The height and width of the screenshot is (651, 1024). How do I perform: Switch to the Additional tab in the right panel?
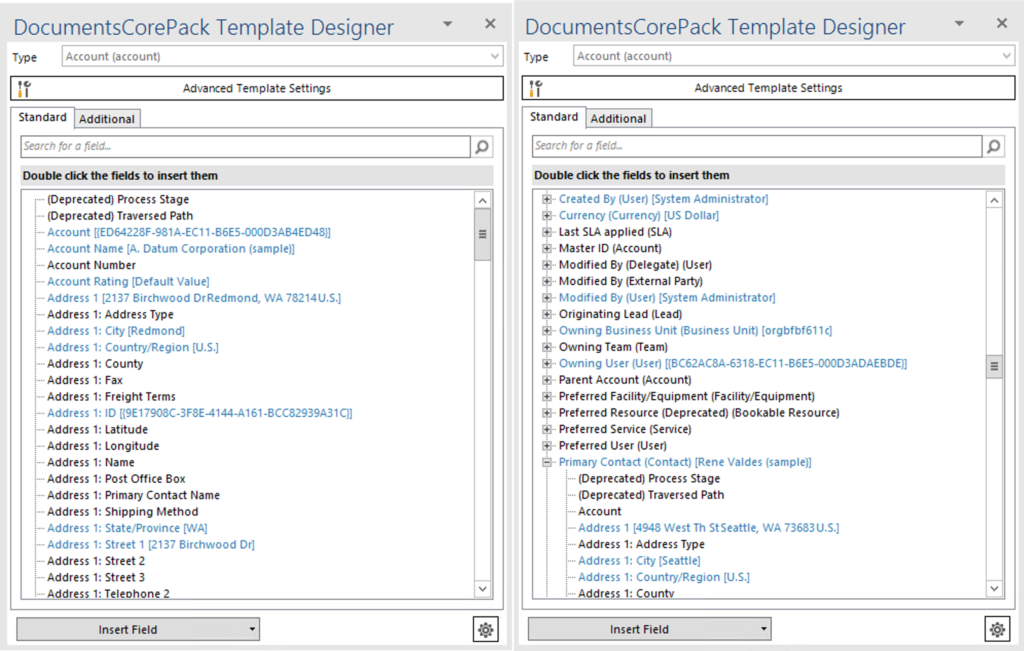click(618, 117)
